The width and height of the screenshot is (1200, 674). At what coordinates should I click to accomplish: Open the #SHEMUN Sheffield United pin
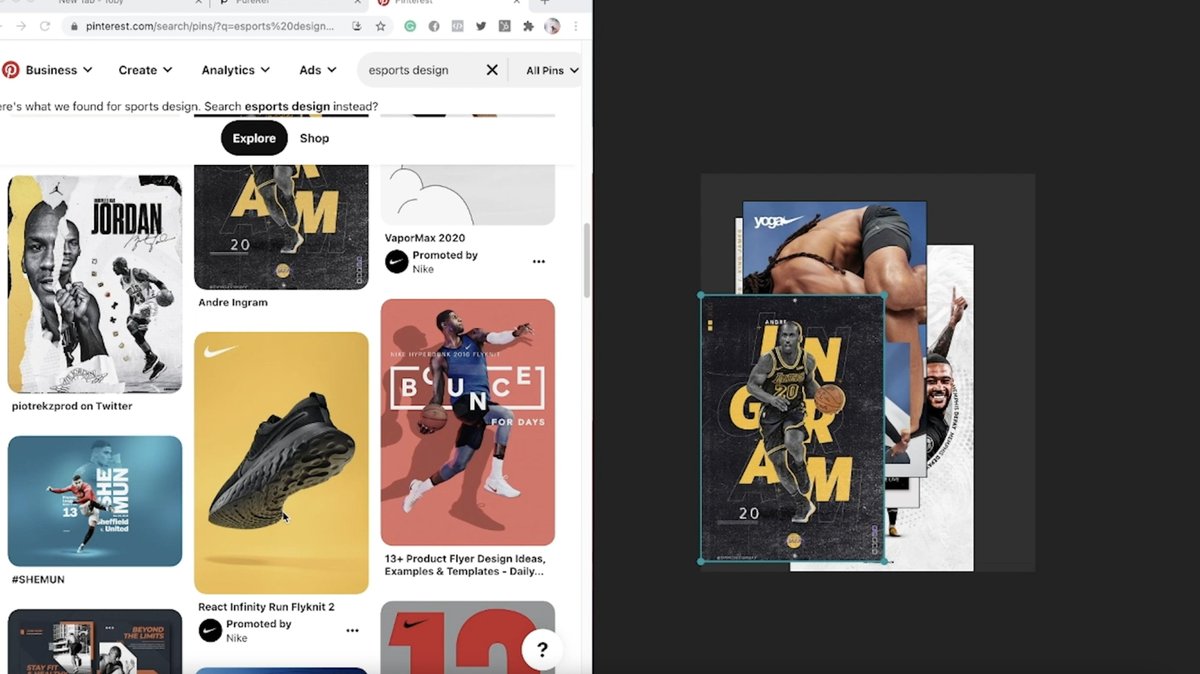(x=95, y=501)
